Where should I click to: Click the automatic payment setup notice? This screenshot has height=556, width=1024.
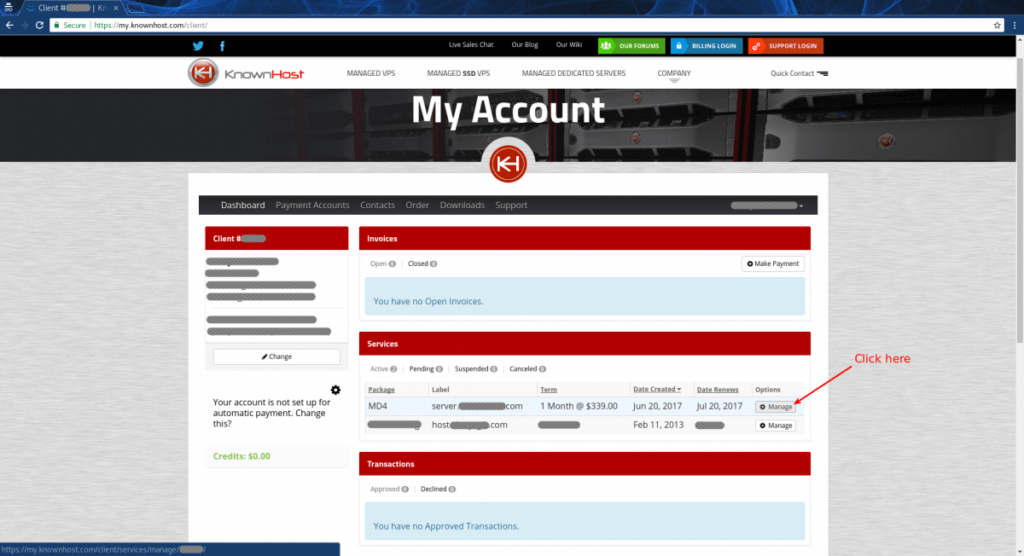click(272, 413)
